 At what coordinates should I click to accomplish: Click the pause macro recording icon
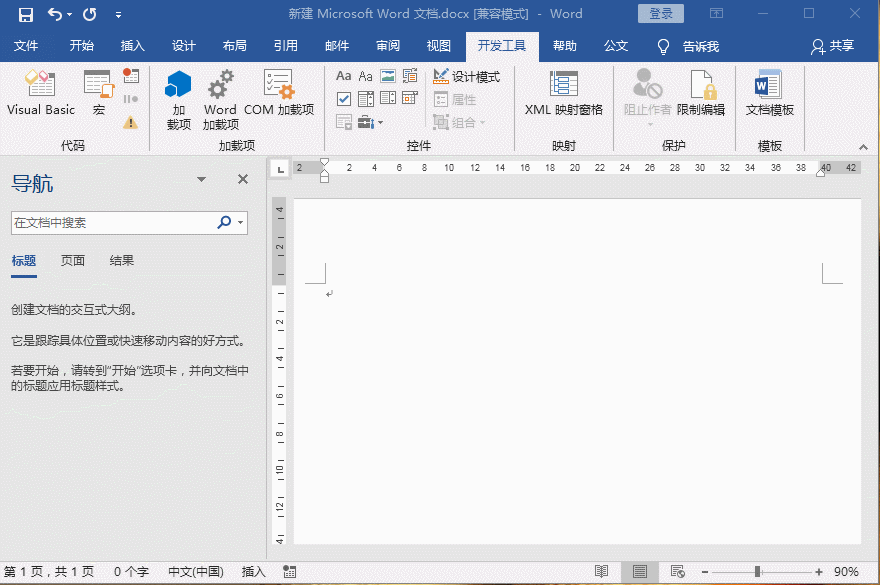coord(131,99)
